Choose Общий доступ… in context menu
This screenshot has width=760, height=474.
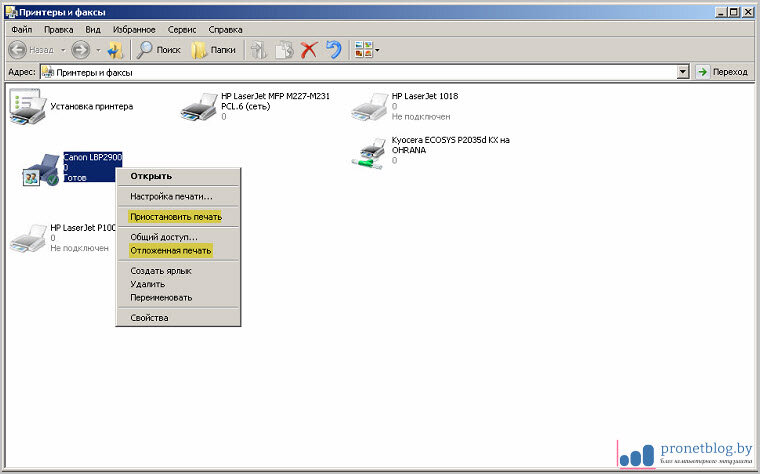178,237
